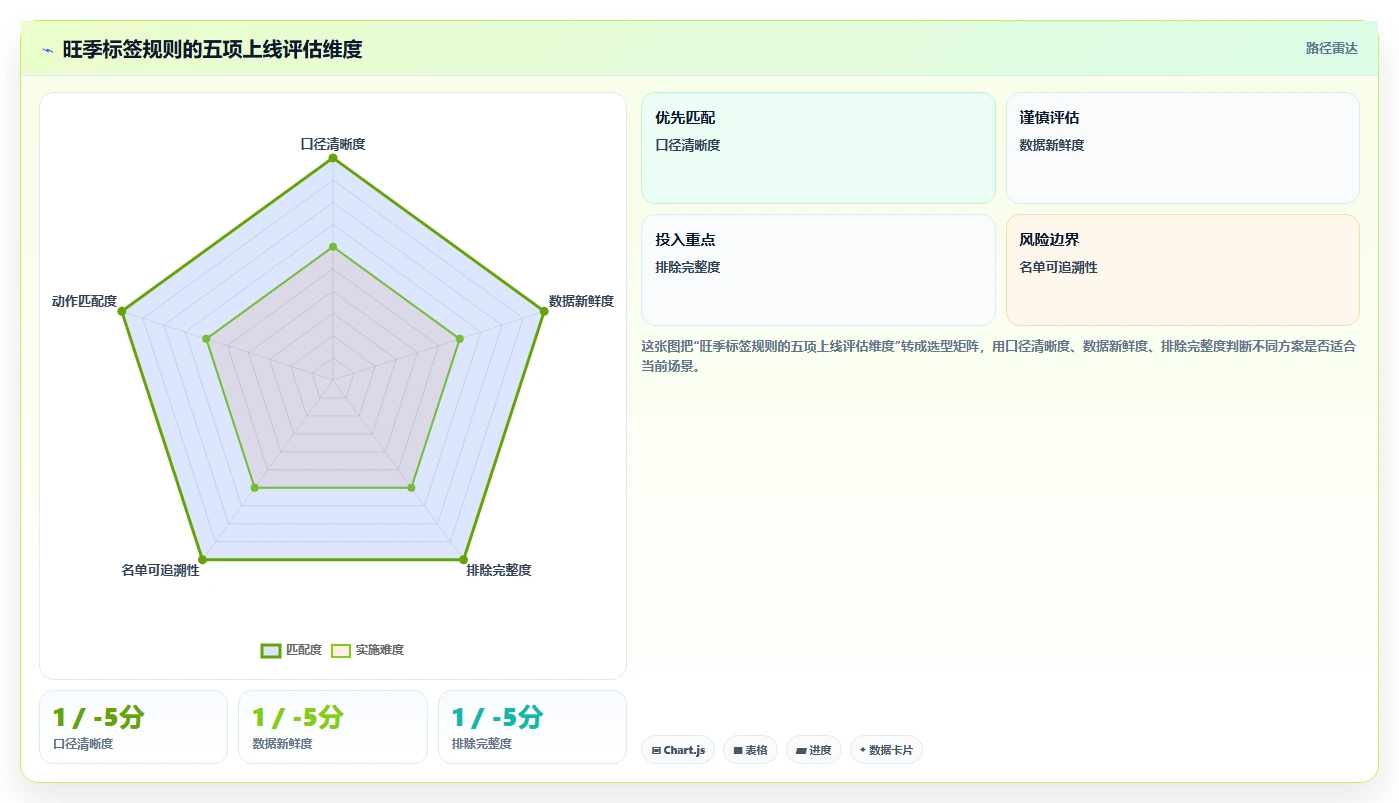Open the 谨慎评估 card
The image size is (1399, 803).
(1183, 148)
